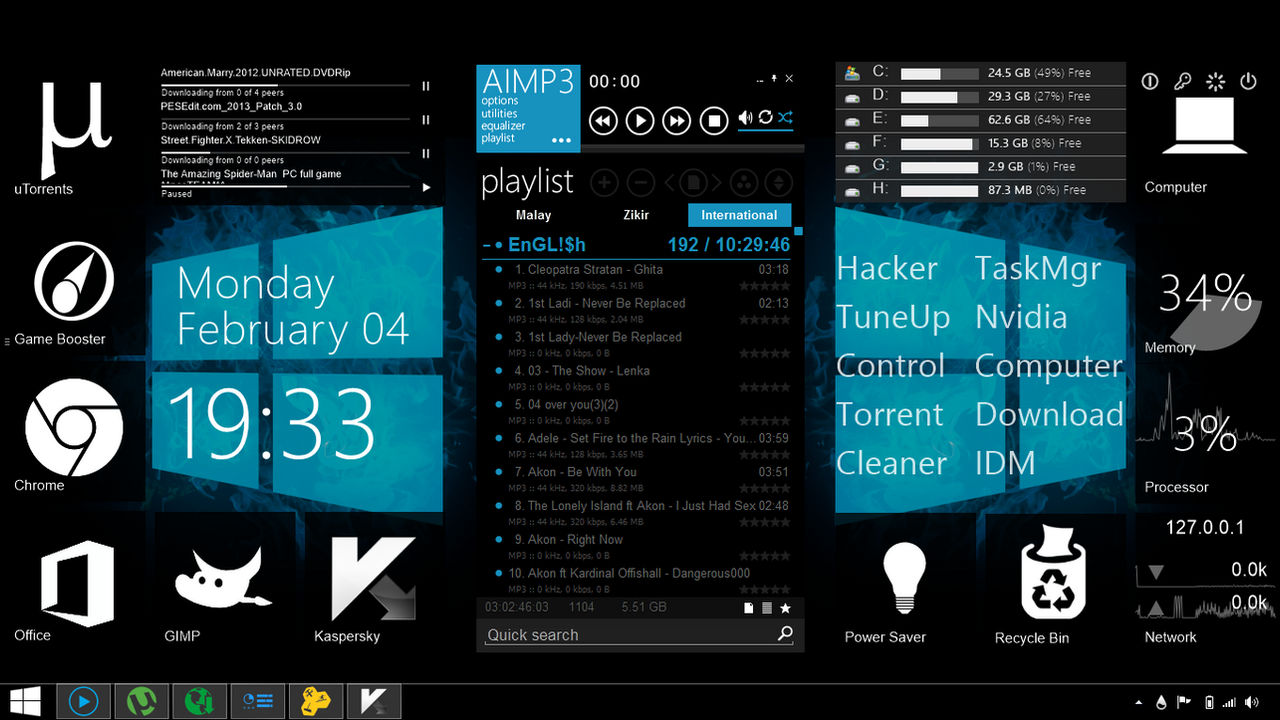Viewport: 1280px width, 720px height.
Task: Collapse the EnGL!$h playlist group
Action: click(487, 245)
